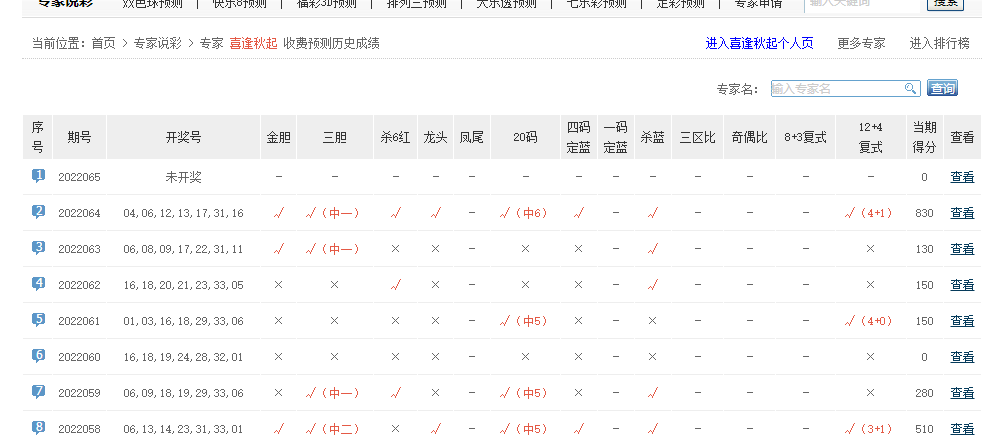Click row number 2 speech-bubble icon
This screenshot has height=444, width=995.
click(38, 212)
